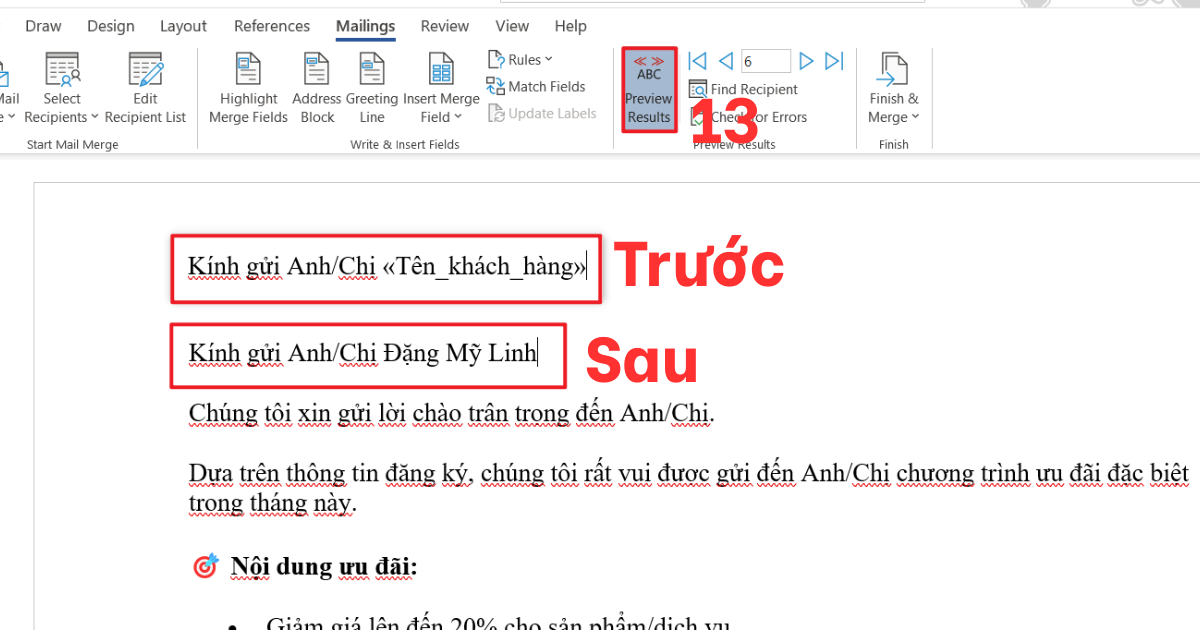Toggle Preview Results
The width and height of the screenshot is (1200, 630).
pos(649,89)
